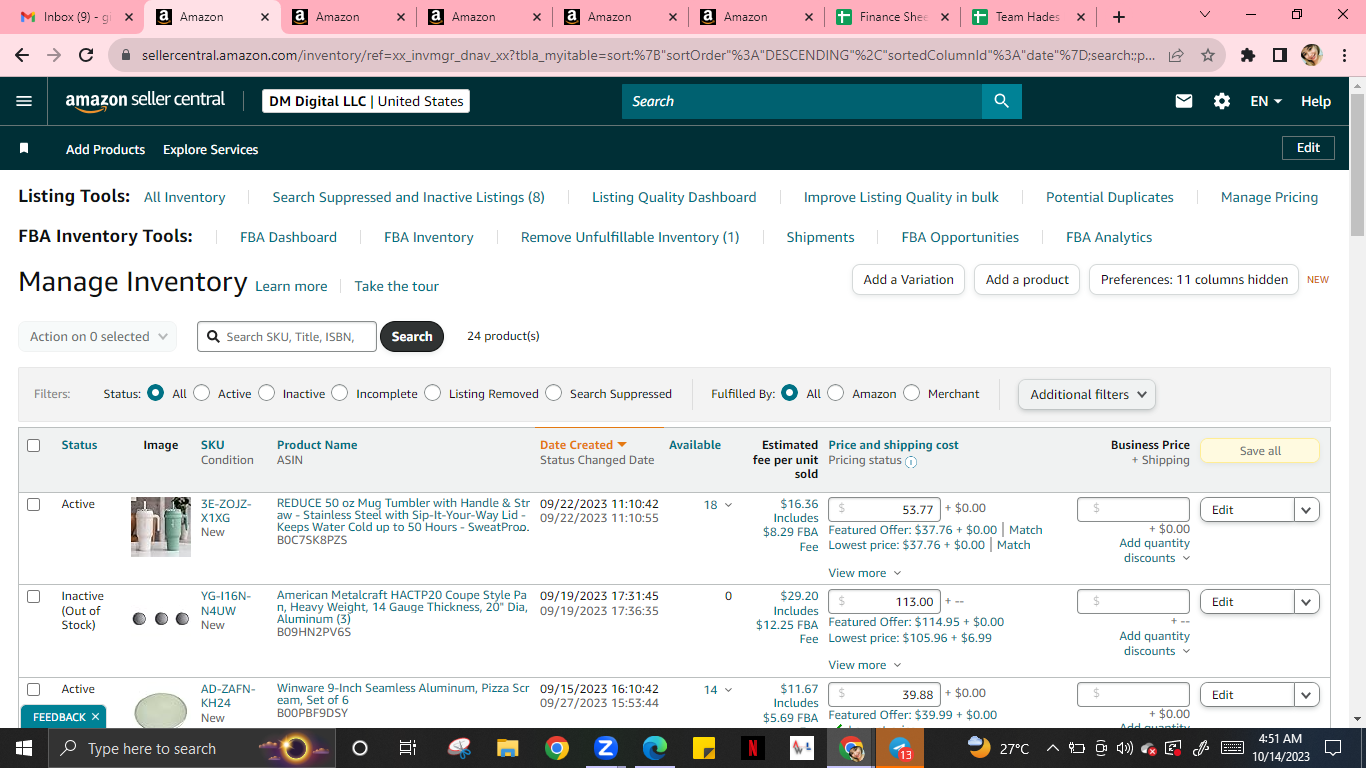Select the Winware 9-Inch row checkbox
Image resolution: width=1366 pixels, height=768 pixels.
34,690
